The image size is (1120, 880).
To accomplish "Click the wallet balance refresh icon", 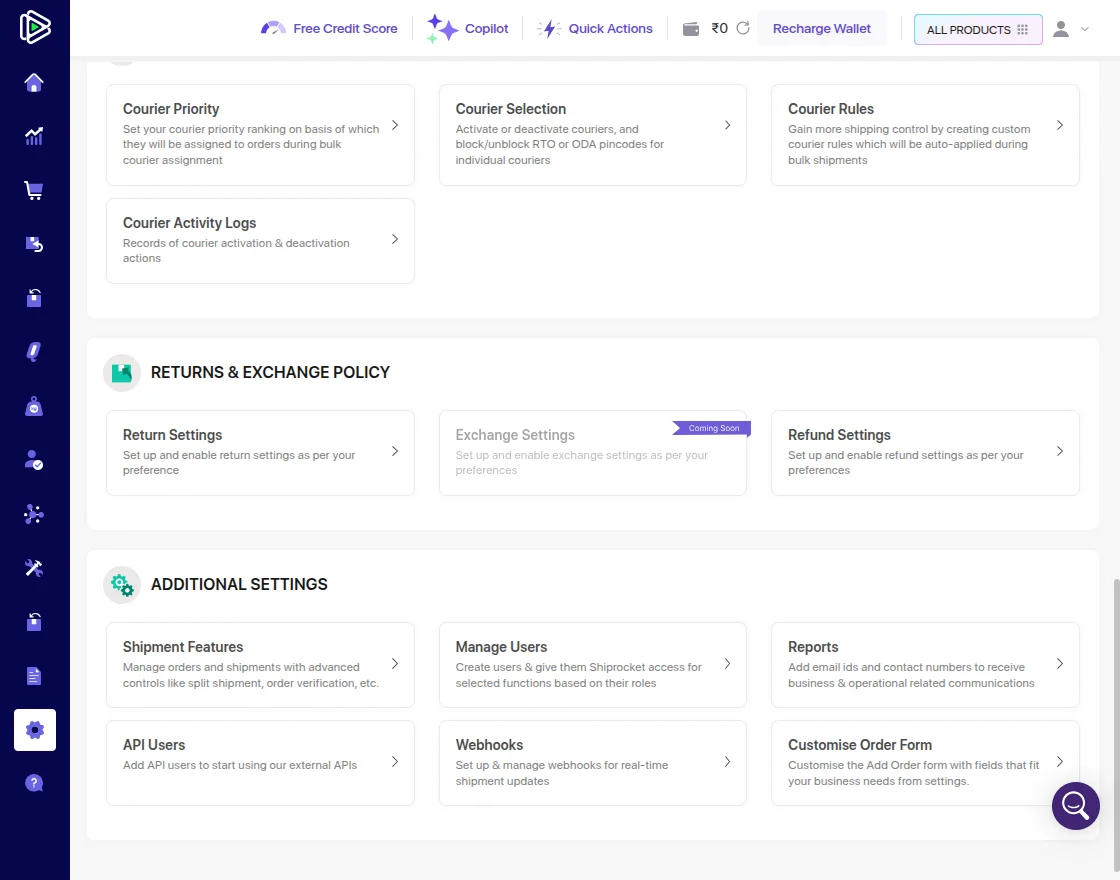I will pos(743,29).
